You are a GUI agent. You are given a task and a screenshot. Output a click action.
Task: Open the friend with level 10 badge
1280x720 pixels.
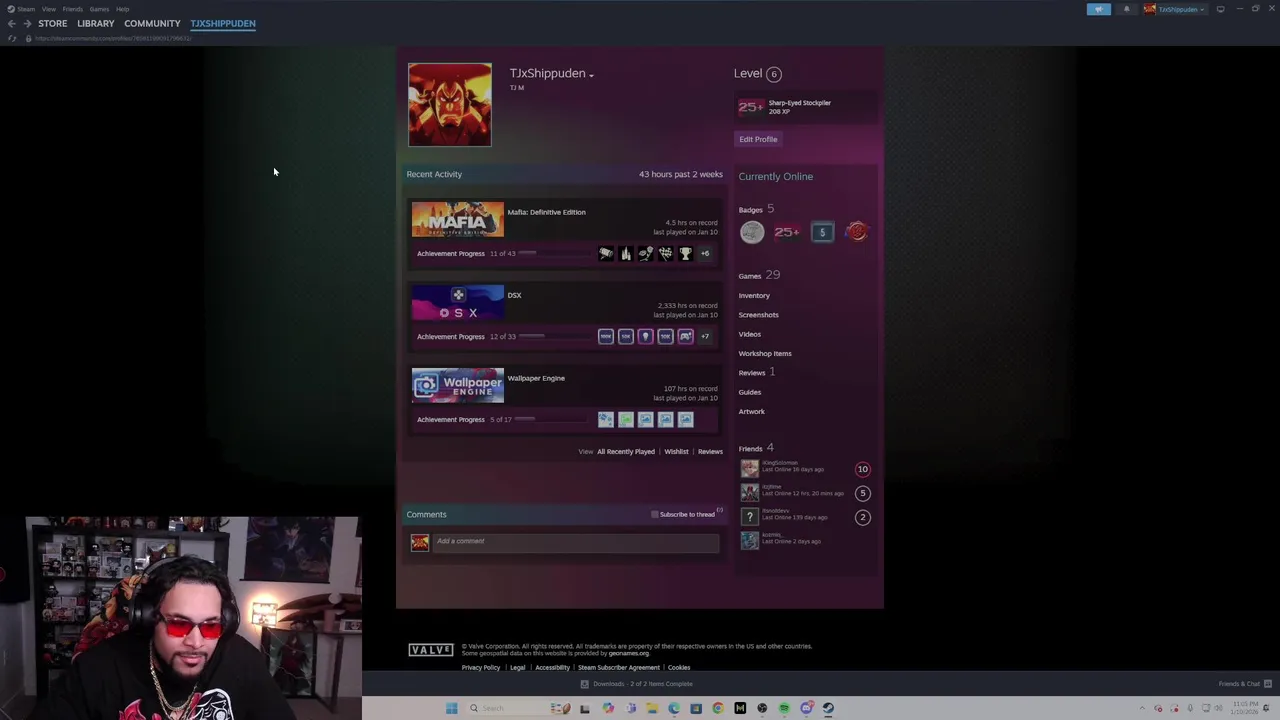click(806, 468)
